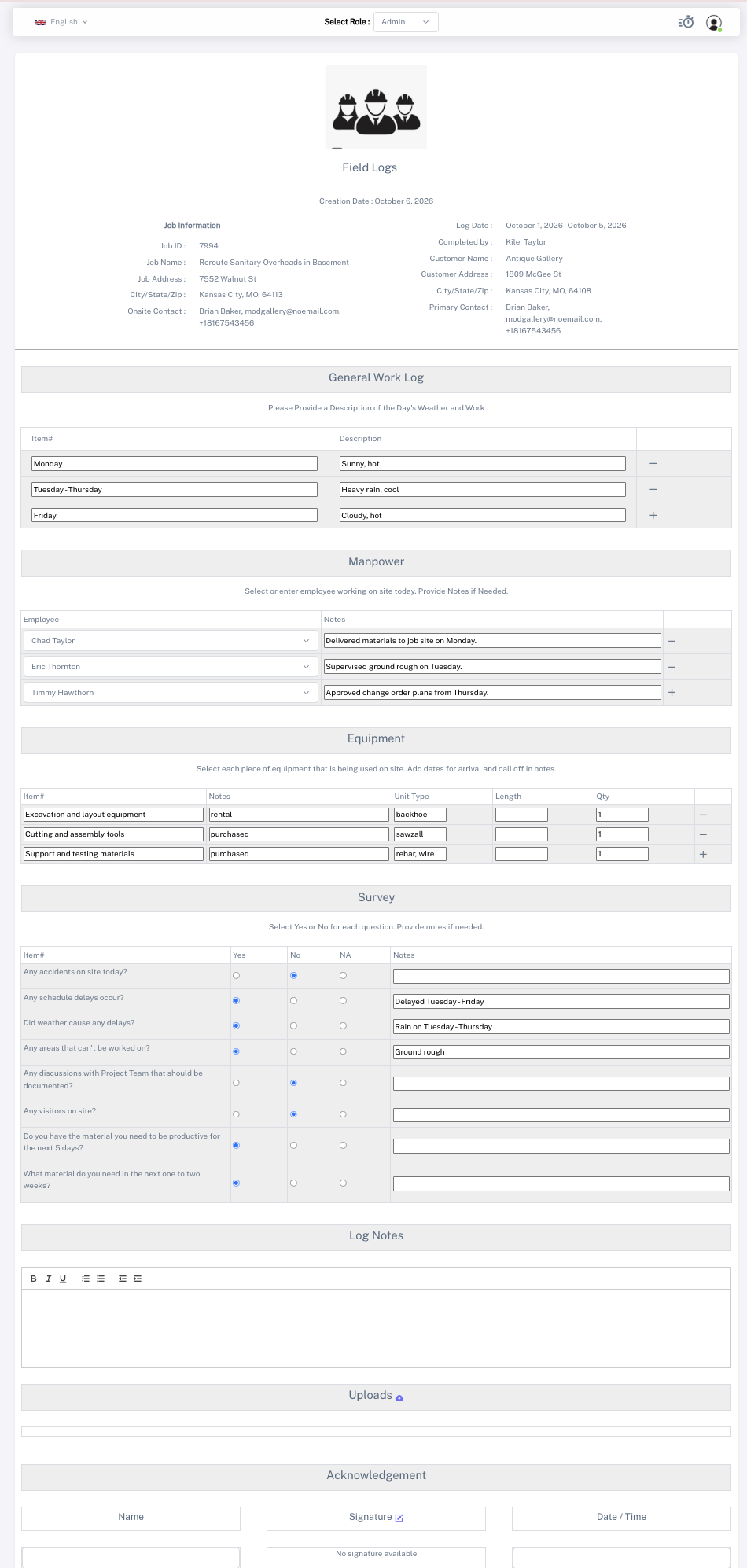This screenshot has height=1568, width=747.
Task: Insert ordered list in Log Notes
Action: tap(86, 1279)
